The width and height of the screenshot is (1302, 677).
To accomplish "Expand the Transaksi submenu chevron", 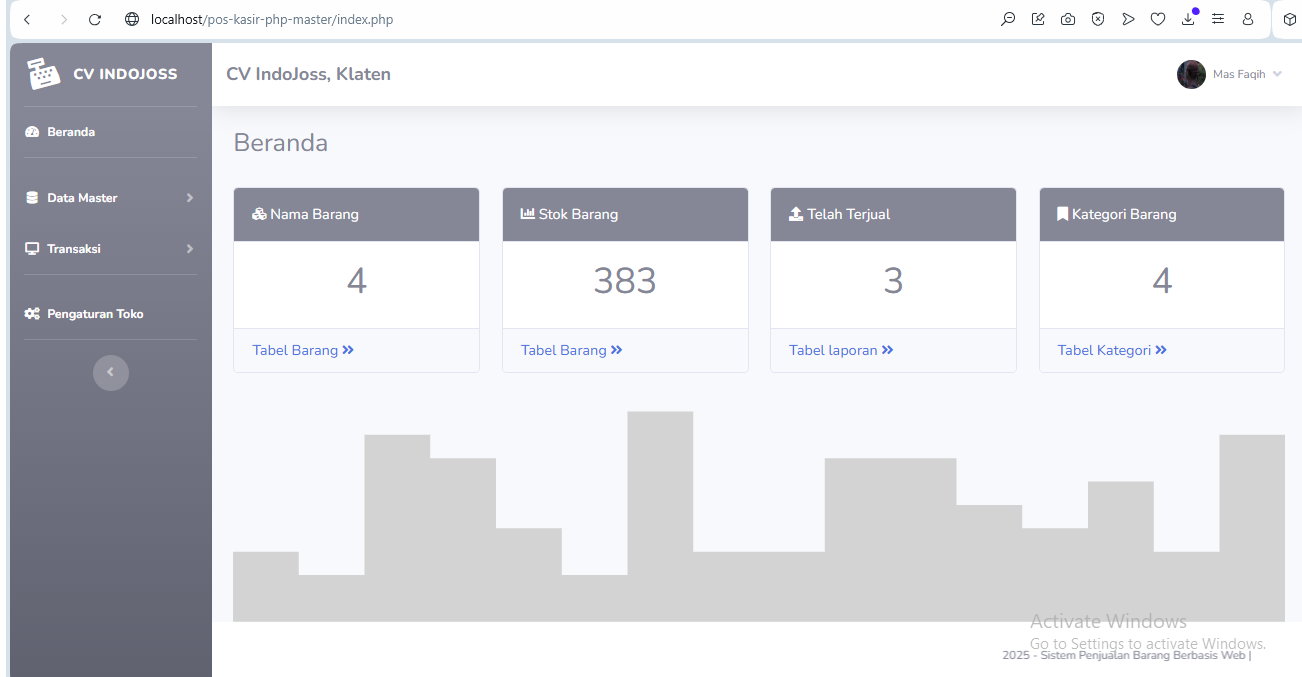I will click(x=189, y=249).
